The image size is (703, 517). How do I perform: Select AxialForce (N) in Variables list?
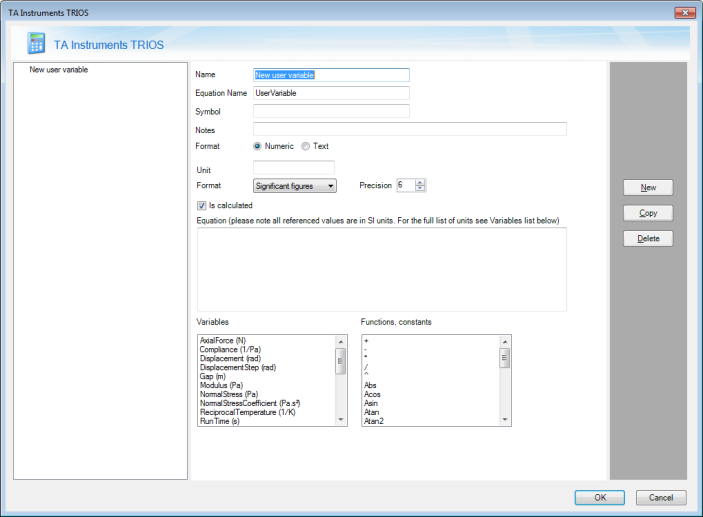[223, 340]
